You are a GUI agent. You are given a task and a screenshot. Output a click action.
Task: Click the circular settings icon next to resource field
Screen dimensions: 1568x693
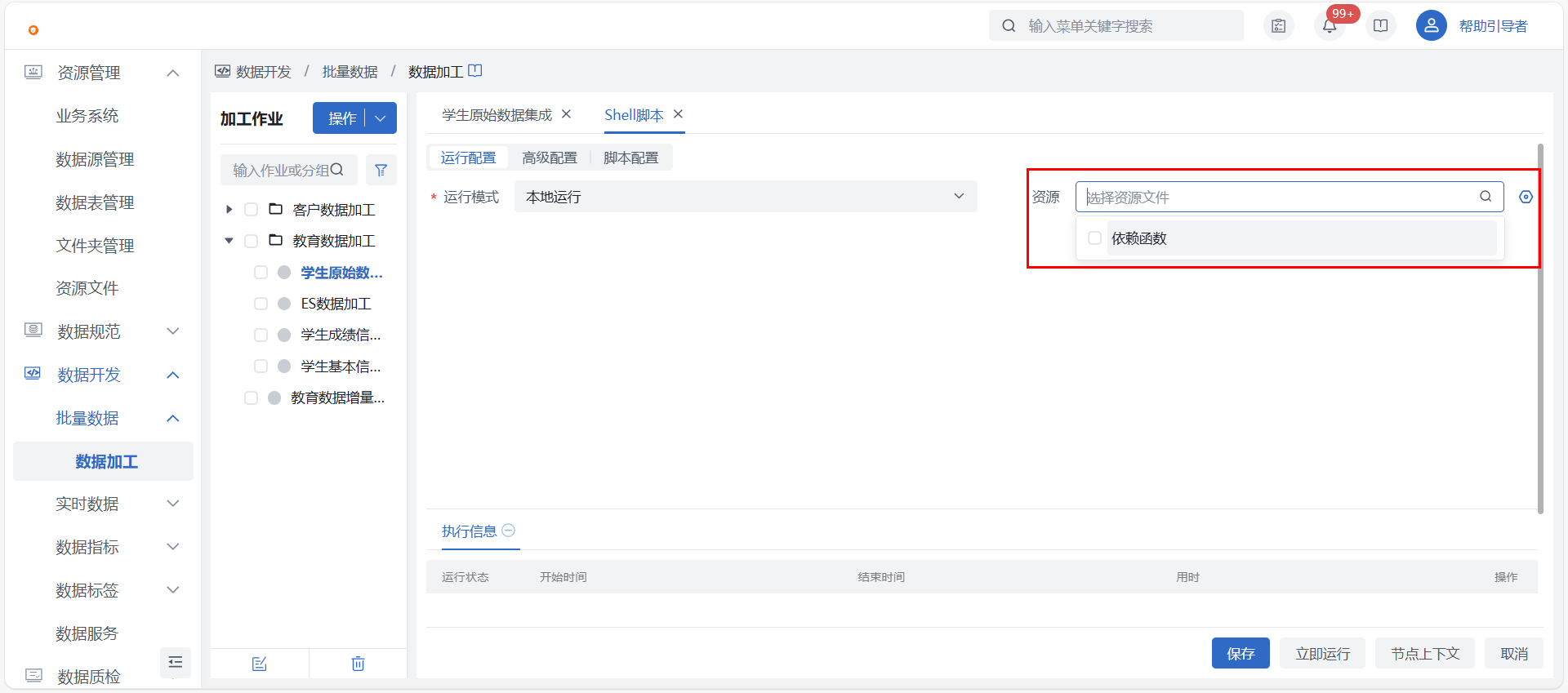tap(1526, 197)
